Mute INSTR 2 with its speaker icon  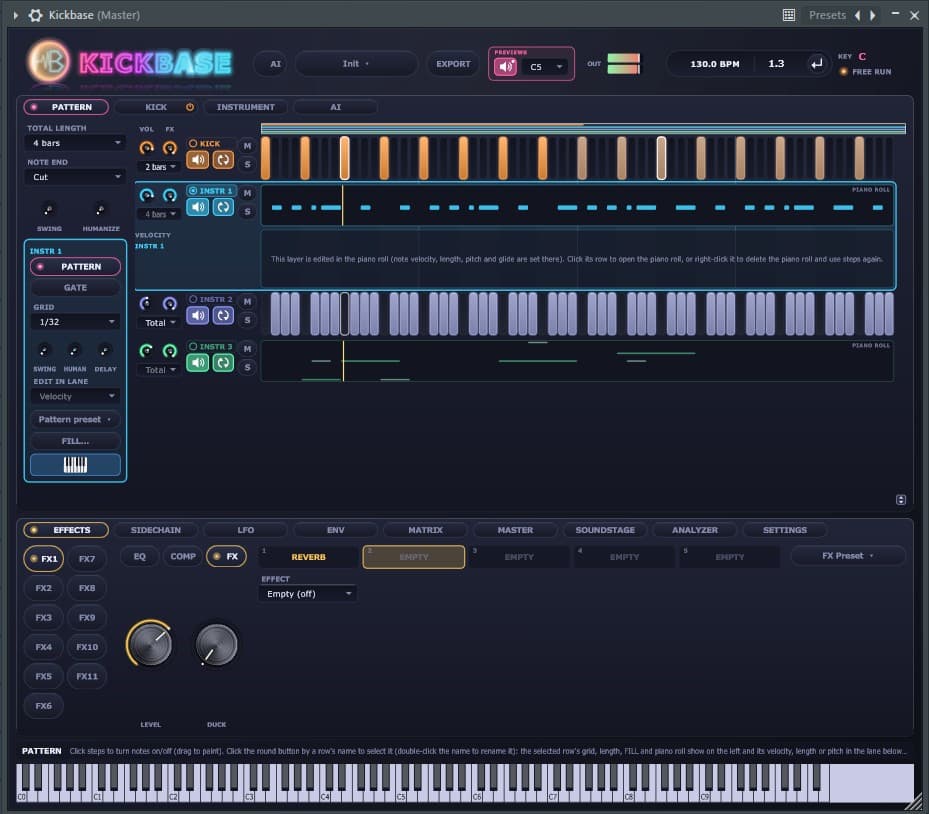click(198, 315)
